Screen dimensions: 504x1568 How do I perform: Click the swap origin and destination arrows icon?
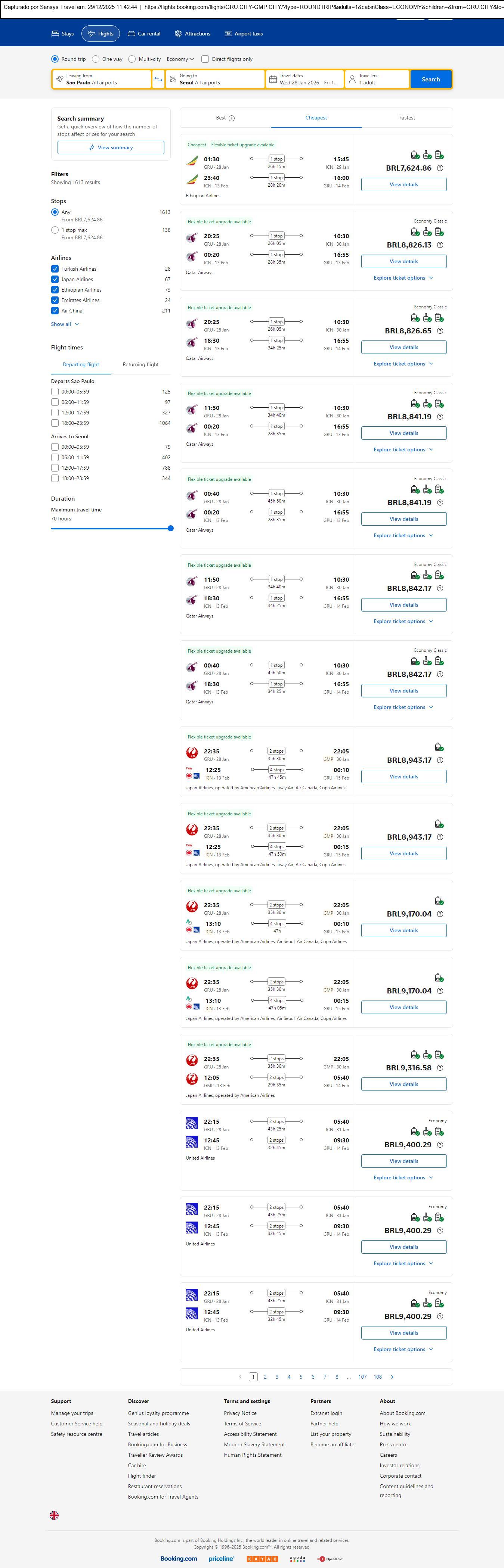point(158,79)
